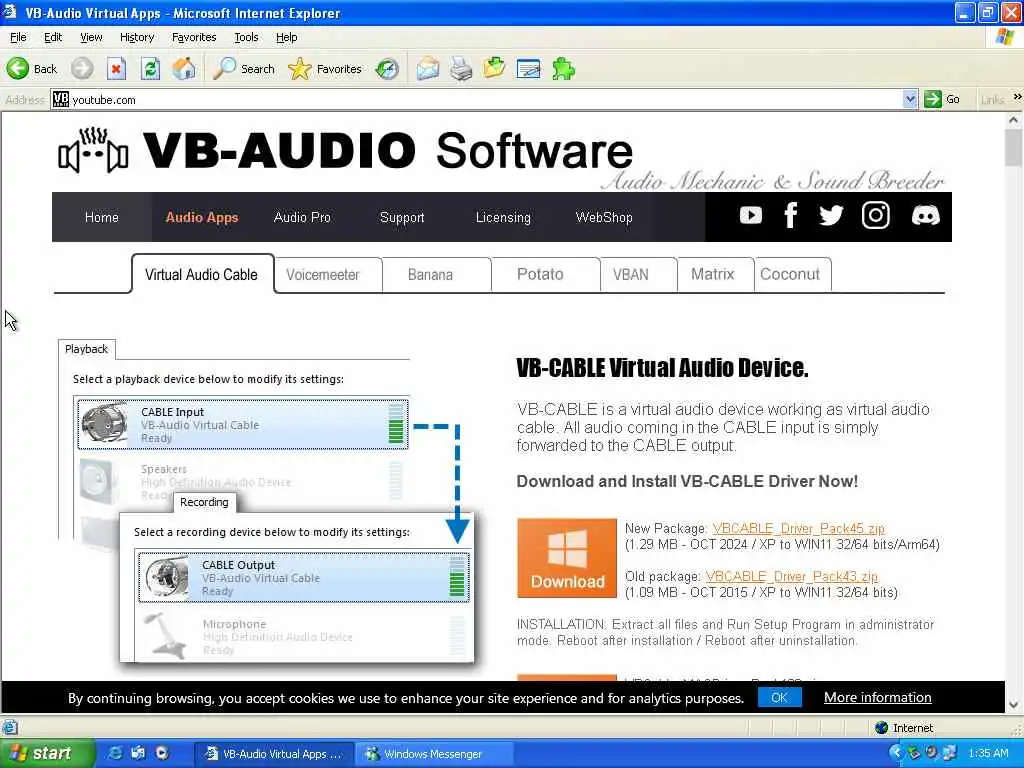Click the green puzzle piece icon
The width and height of the screenshot is (1024, 768).
click(563, 69)
